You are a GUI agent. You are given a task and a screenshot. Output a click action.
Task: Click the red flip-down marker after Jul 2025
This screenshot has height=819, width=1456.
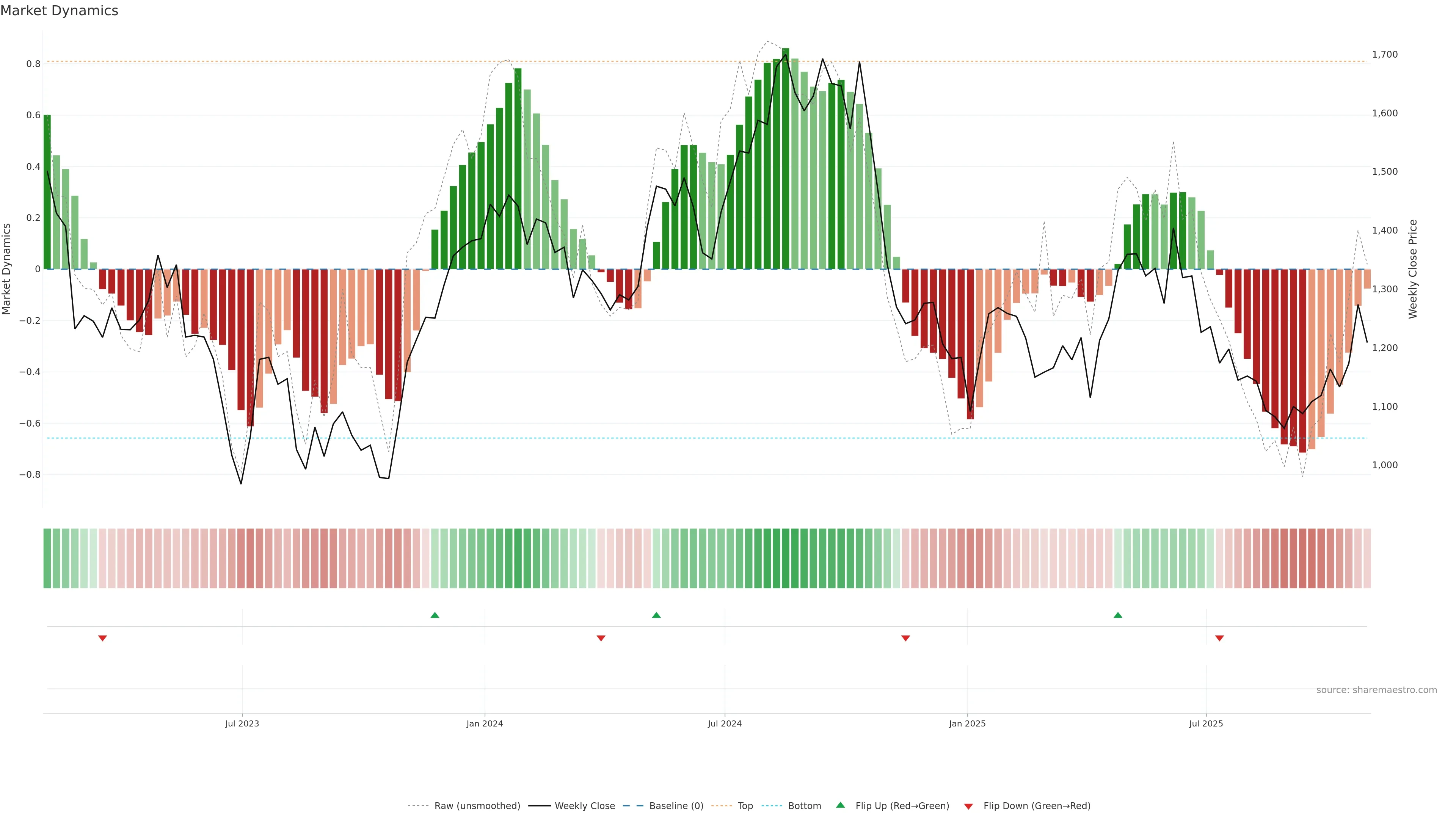coord(1219,638)
